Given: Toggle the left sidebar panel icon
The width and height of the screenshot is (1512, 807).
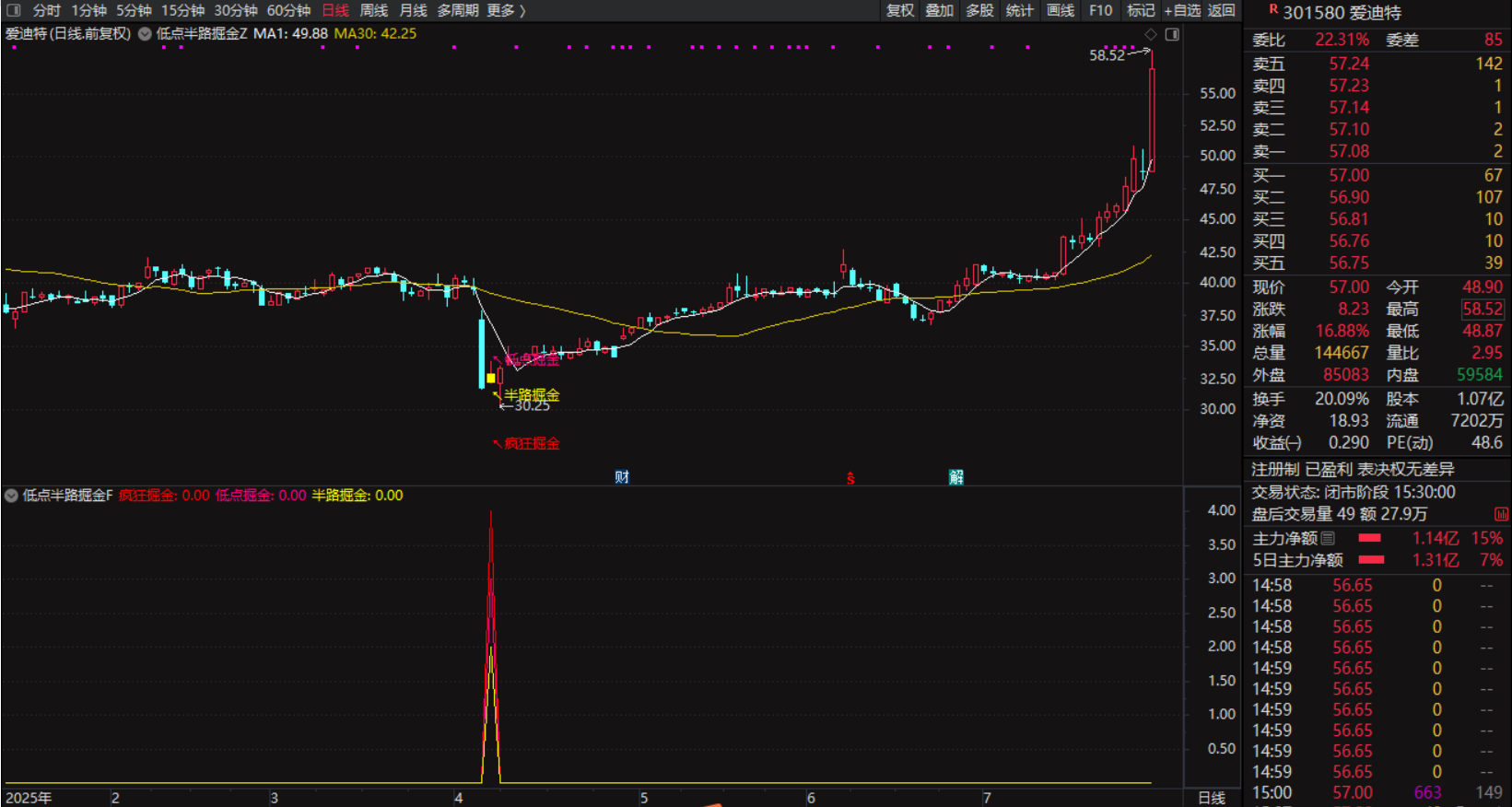Looking at the screenshot, I should pos(13,10).
